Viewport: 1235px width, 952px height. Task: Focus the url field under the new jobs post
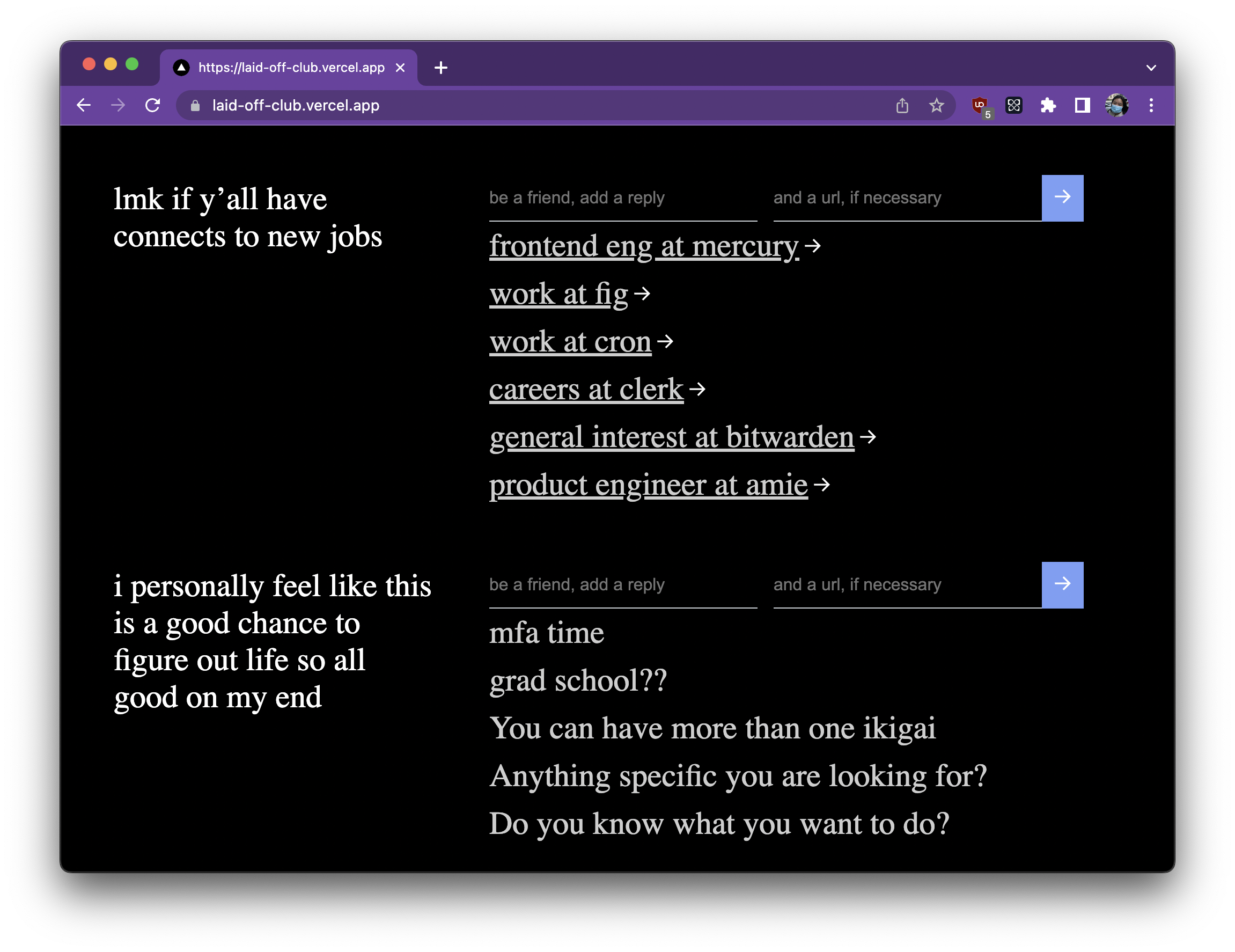coord(907,198)
